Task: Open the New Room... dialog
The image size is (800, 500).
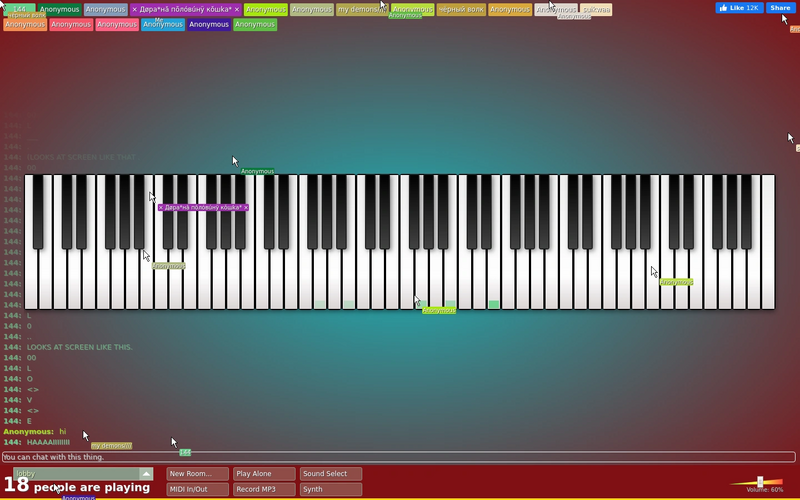Action: [197, 473]
